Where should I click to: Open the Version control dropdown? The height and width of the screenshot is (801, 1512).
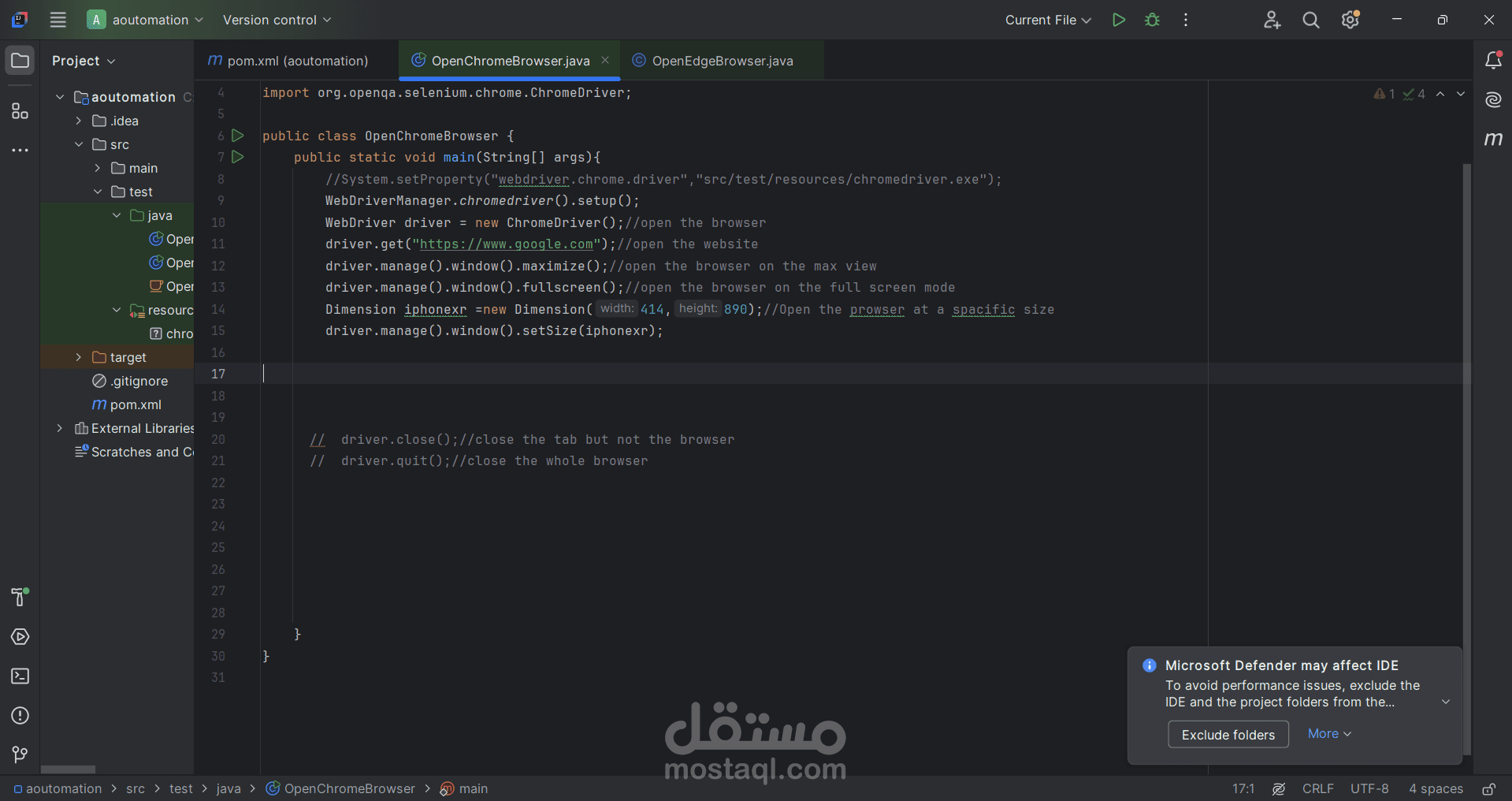click(x=277, y=20)
